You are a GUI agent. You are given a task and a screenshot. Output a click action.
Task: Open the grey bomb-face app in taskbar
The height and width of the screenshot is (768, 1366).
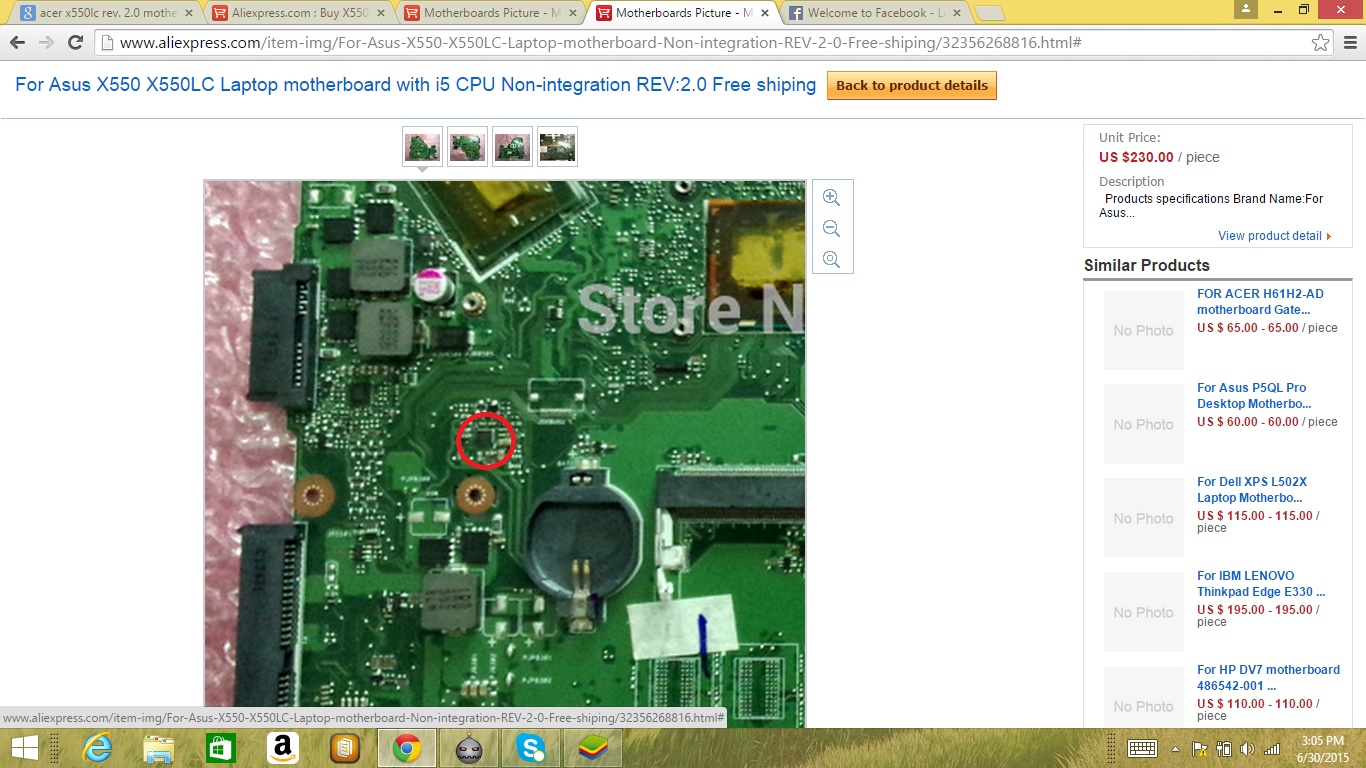click(x=469, y=748)
